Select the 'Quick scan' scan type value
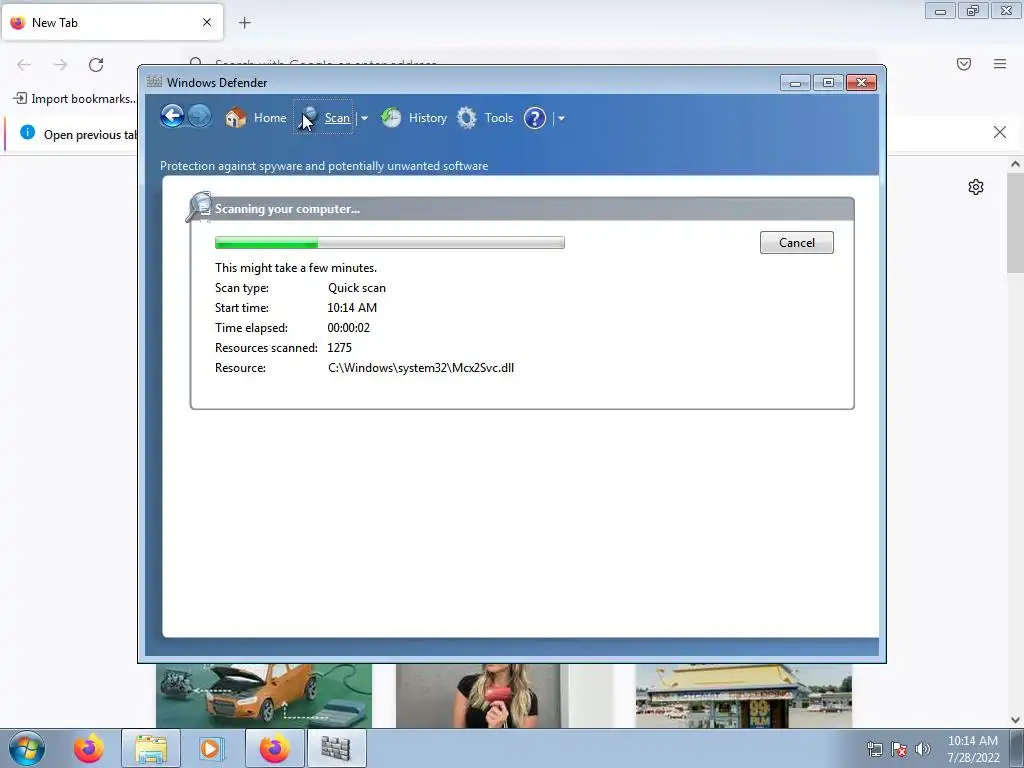This screenshot has width=1024, height=768. (x=357, y=287)
